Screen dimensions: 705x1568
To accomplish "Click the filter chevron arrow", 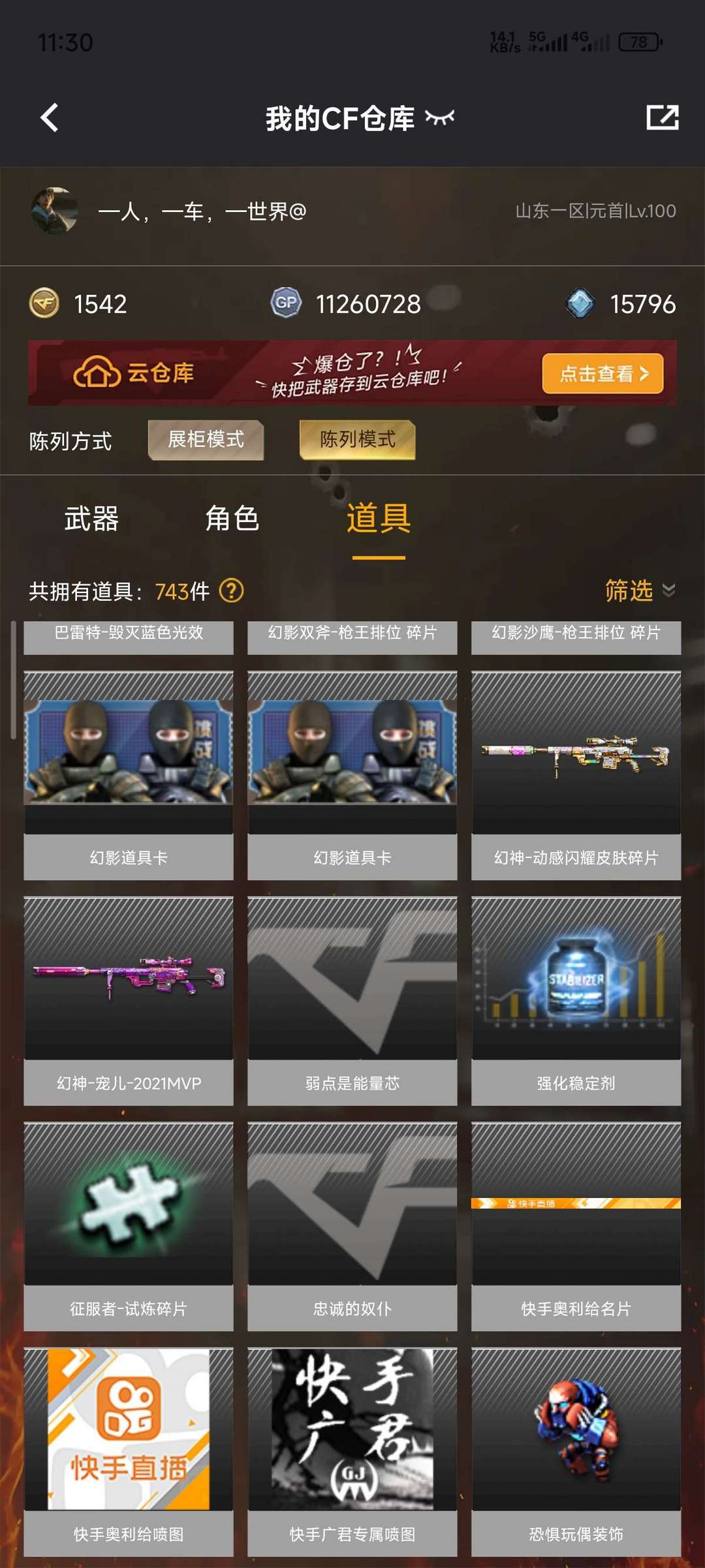I will pyautogui.click(x=668, y=591).
